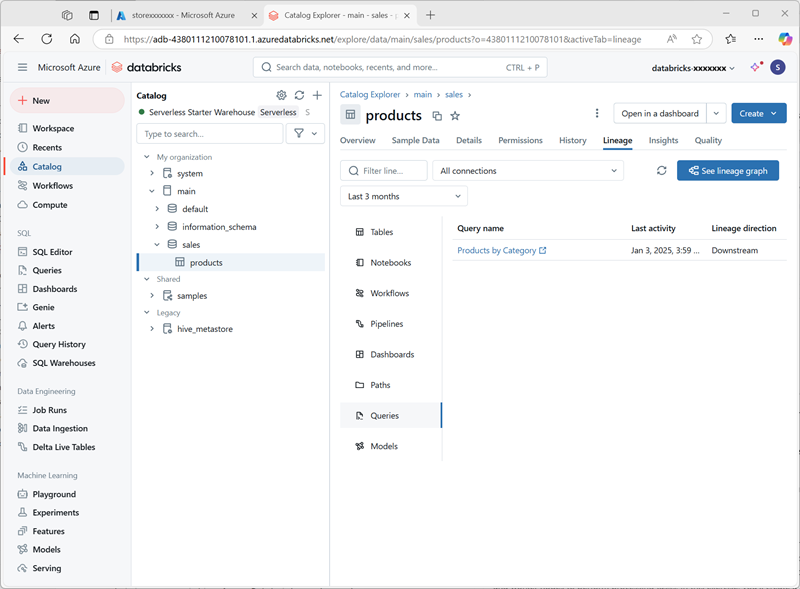Open Compute in the sidebar

pyautogui.click(x=49, y=205)
